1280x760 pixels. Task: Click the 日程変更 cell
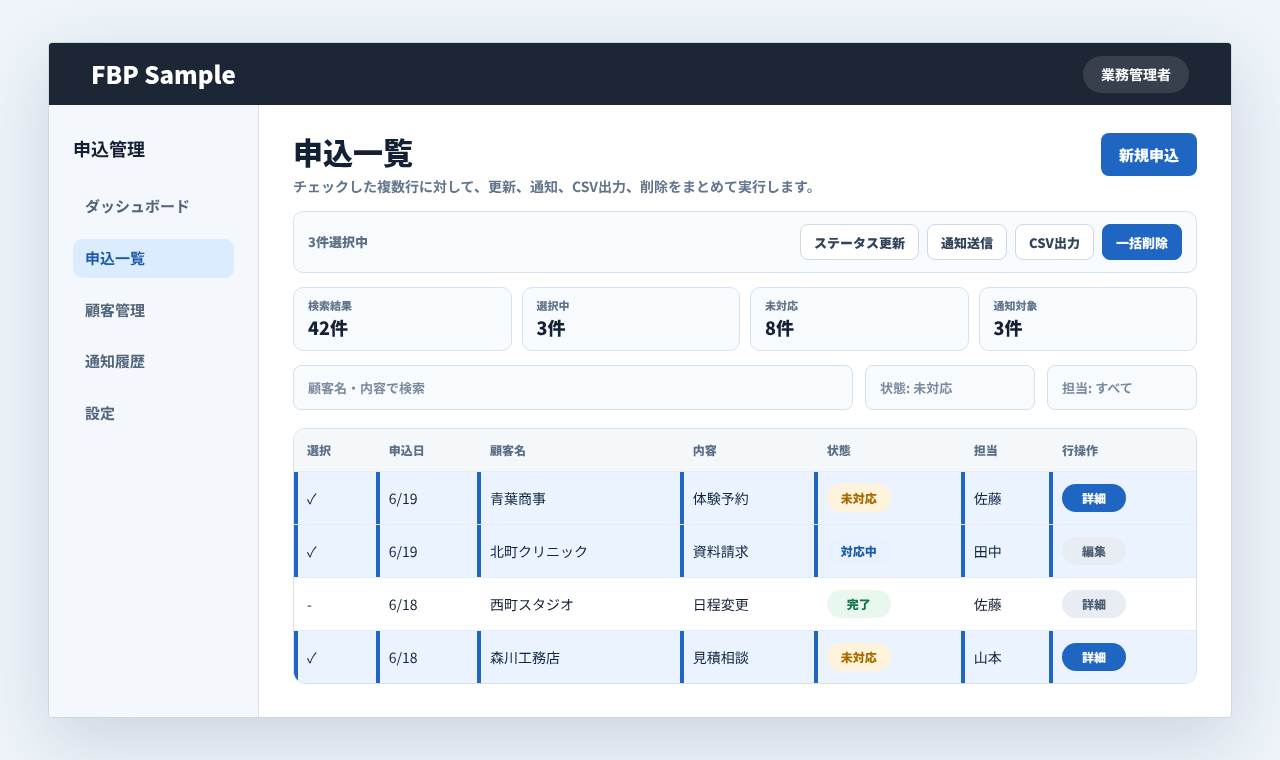point(721,604)
